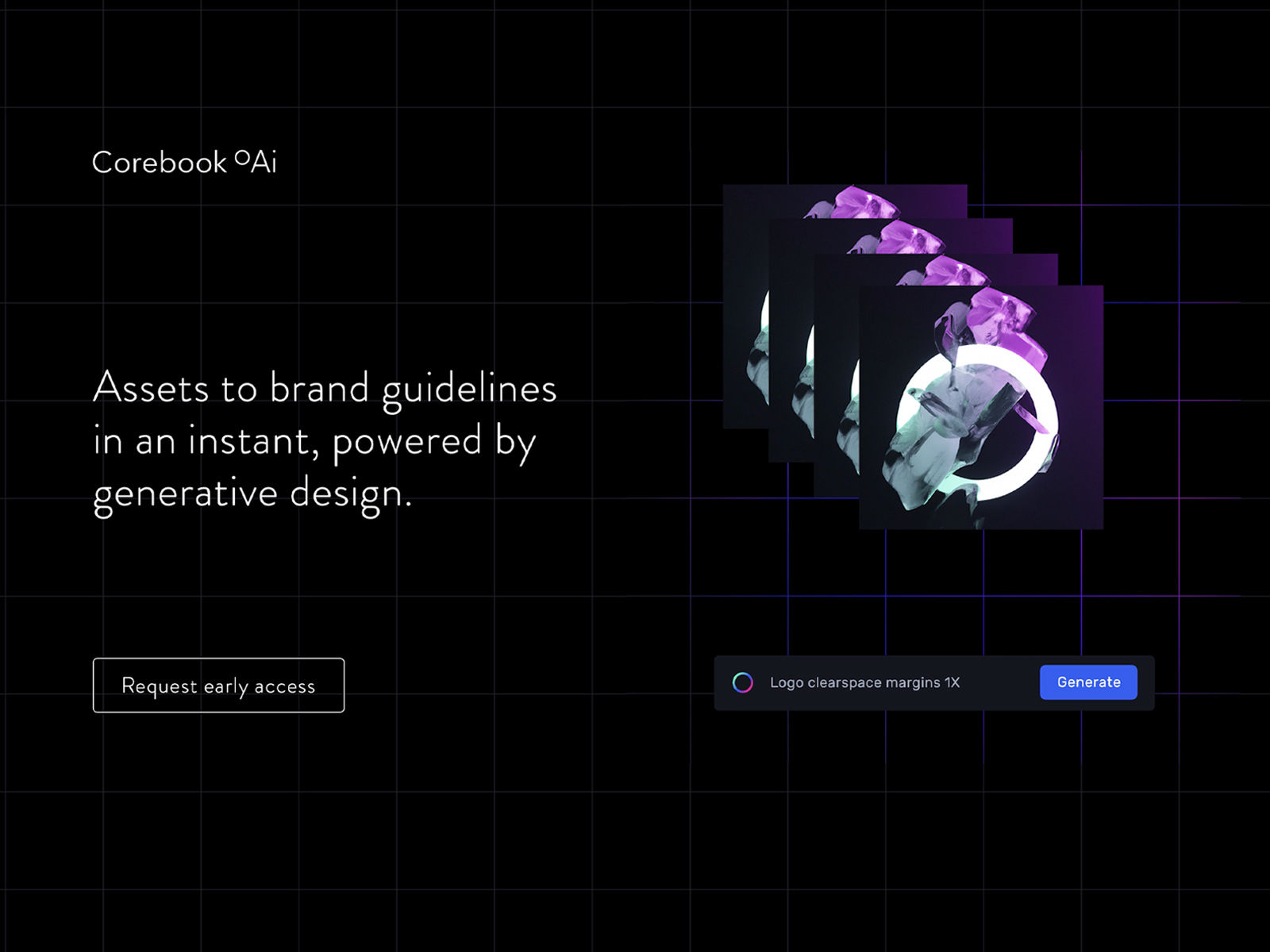This screenshot has height=952, width=1270.
Task: Hit the blue Generate button
Action: tap(1088, 682)
